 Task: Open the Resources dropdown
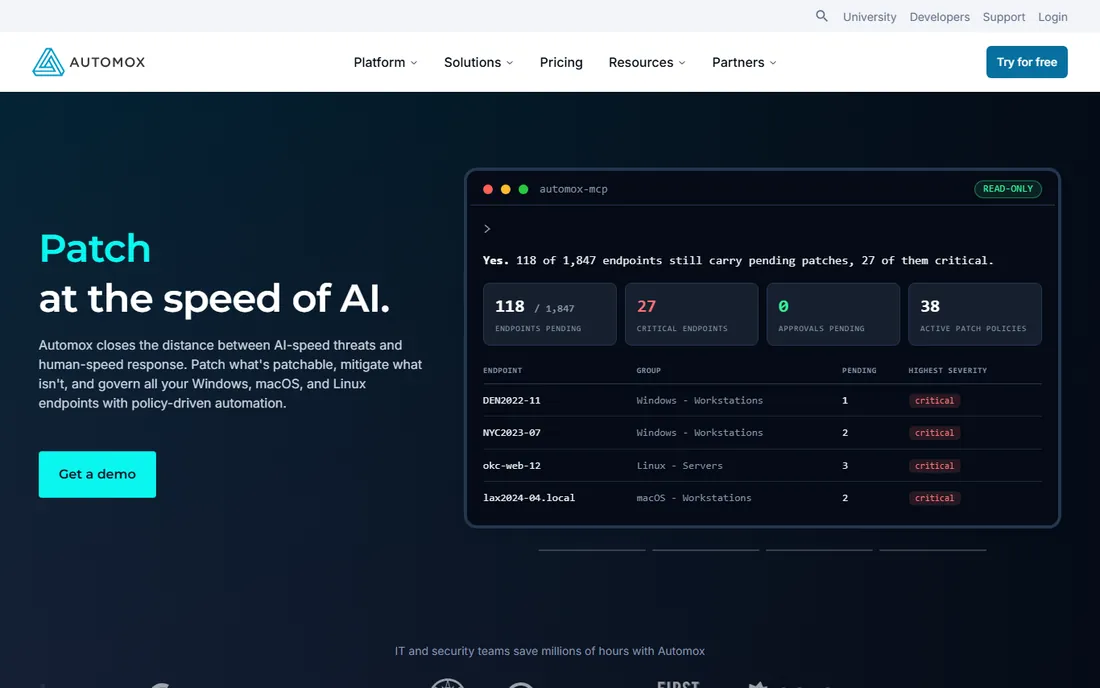click(647, 62)
